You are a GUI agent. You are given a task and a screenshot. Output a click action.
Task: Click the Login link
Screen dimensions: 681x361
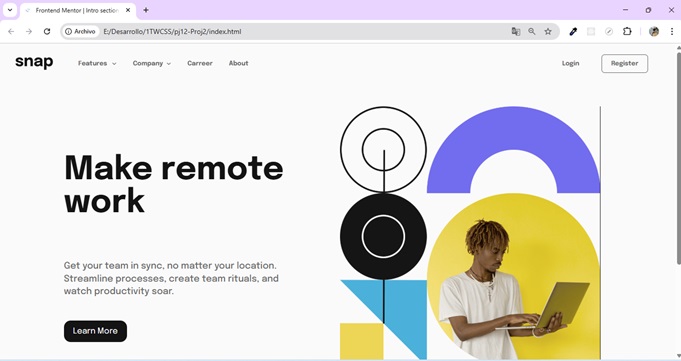[570, 63]
